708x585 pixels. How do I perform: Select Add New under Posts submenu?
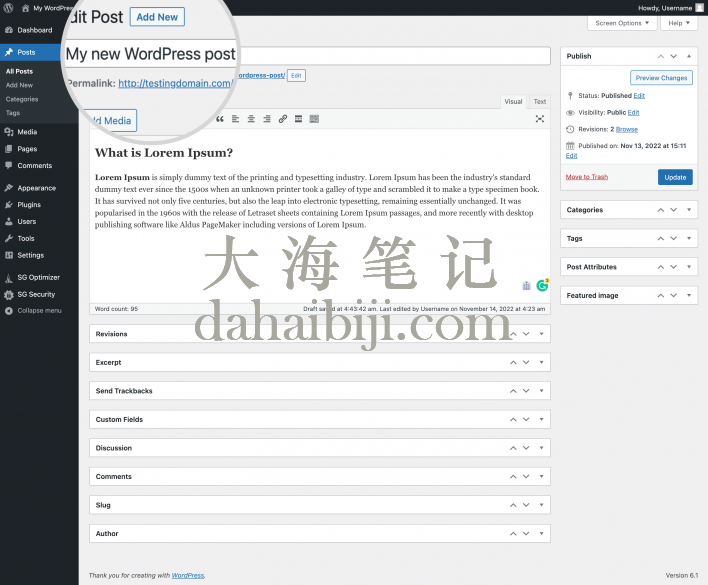[x=19, y=85]
